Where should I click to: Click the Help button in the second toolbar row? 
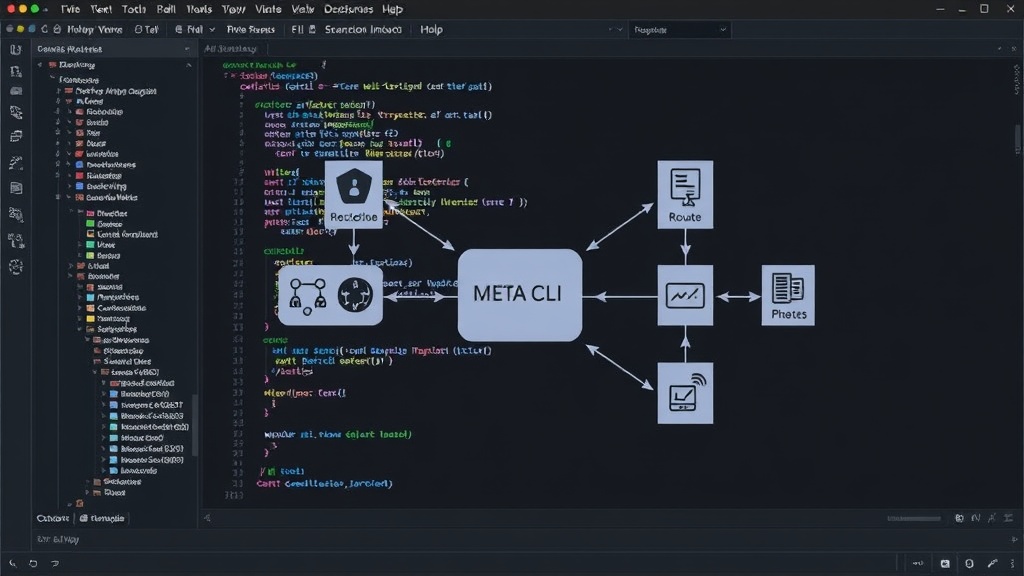click(x=431, y=29)
